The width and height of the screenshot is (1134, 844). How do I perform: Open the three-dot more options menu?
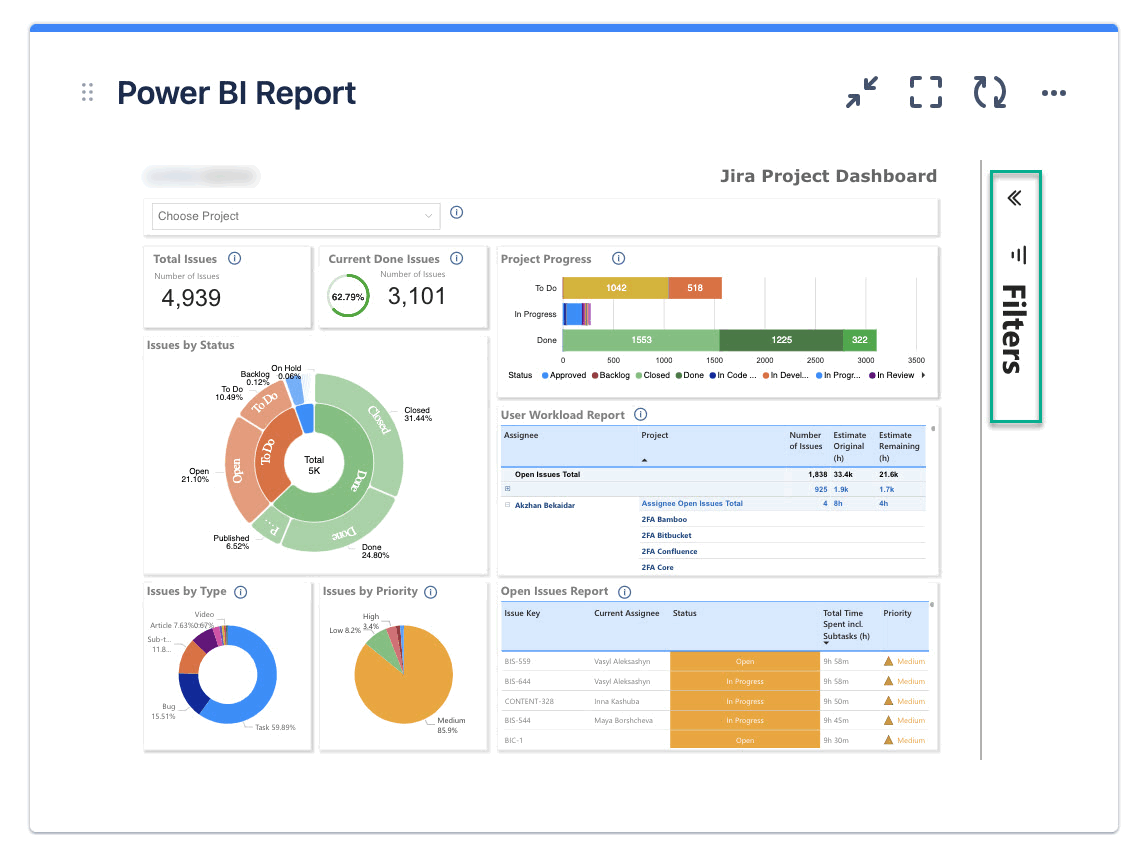[x=1053, y=93]
